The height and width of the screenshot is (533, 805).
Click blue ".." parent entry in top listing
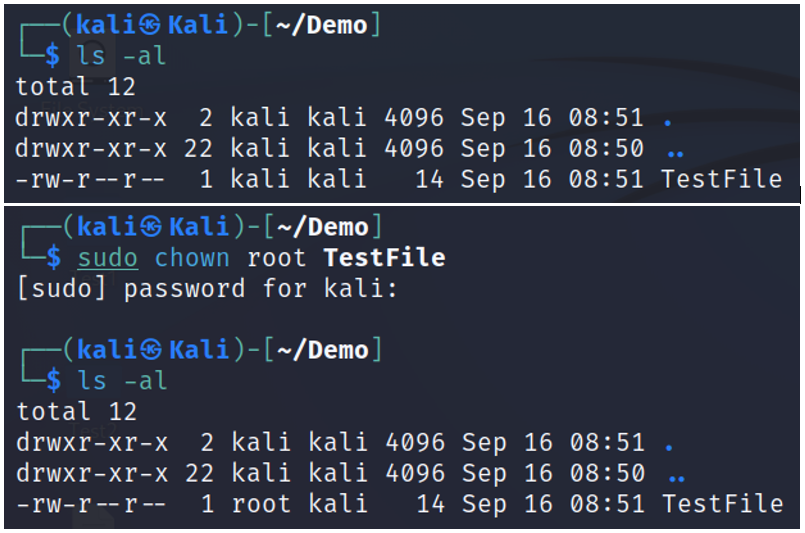coord(674,150)
